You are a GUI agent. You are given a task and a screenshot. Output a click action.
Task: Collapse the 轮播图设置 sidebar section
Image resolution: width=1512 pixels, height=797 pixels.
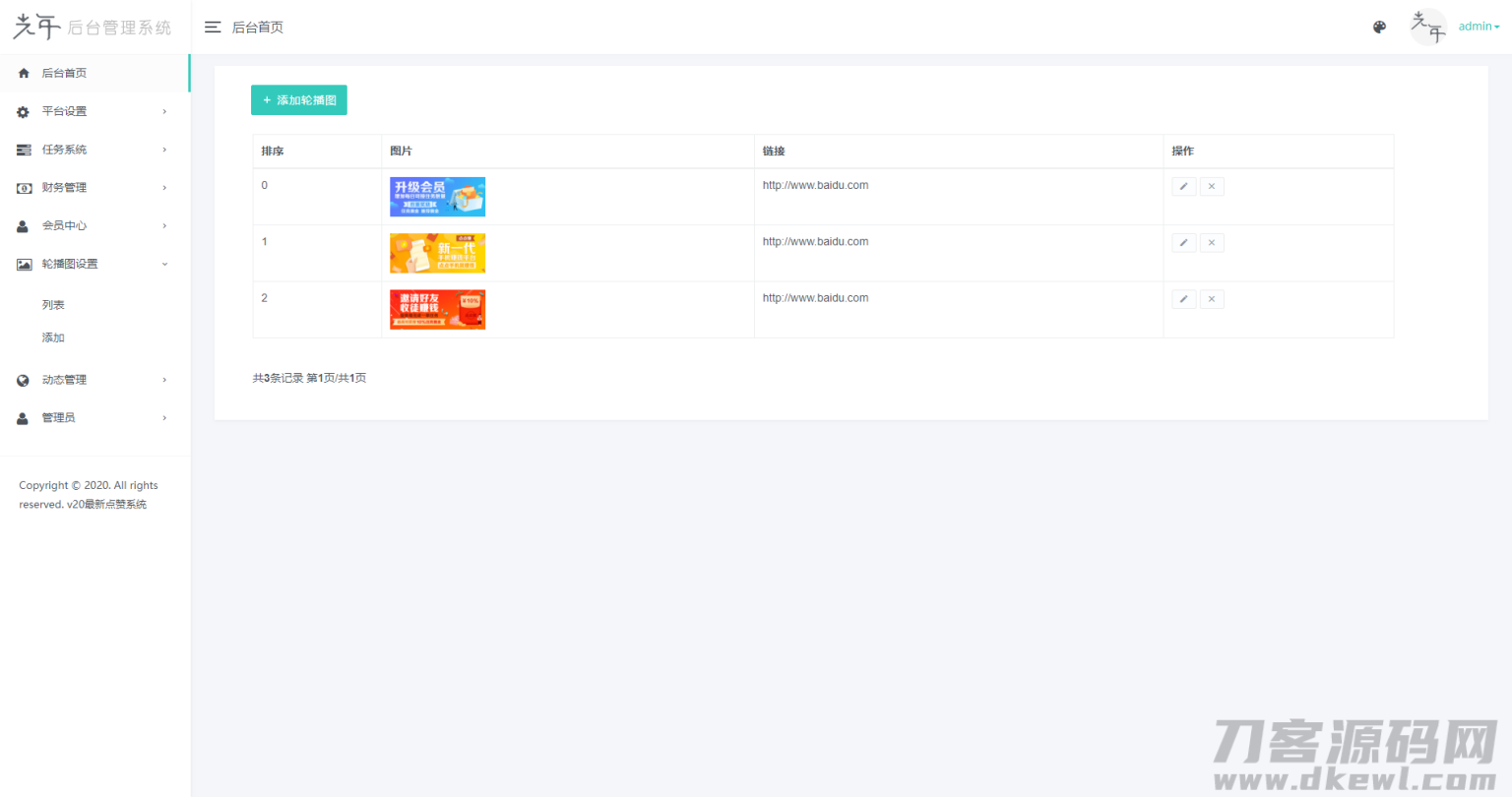[94, 264]
